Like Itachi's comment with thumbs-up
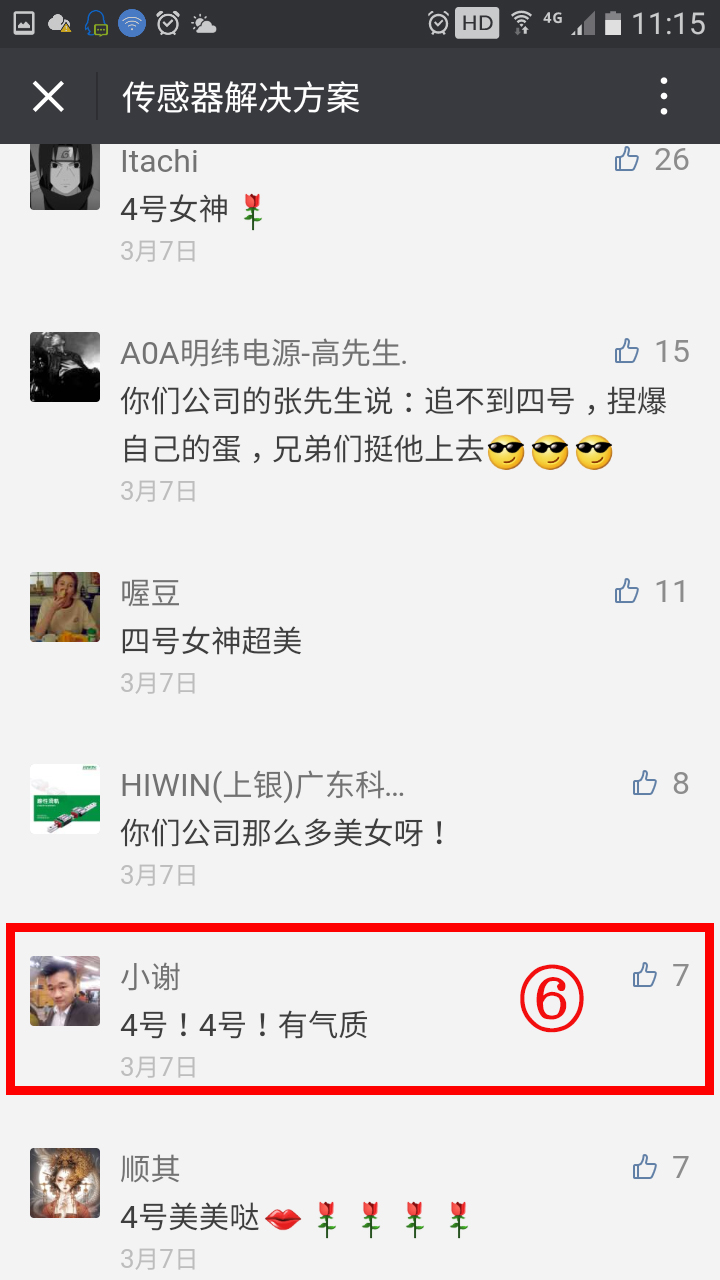This screenshot has height=1280, width=720. coord(627,159)
